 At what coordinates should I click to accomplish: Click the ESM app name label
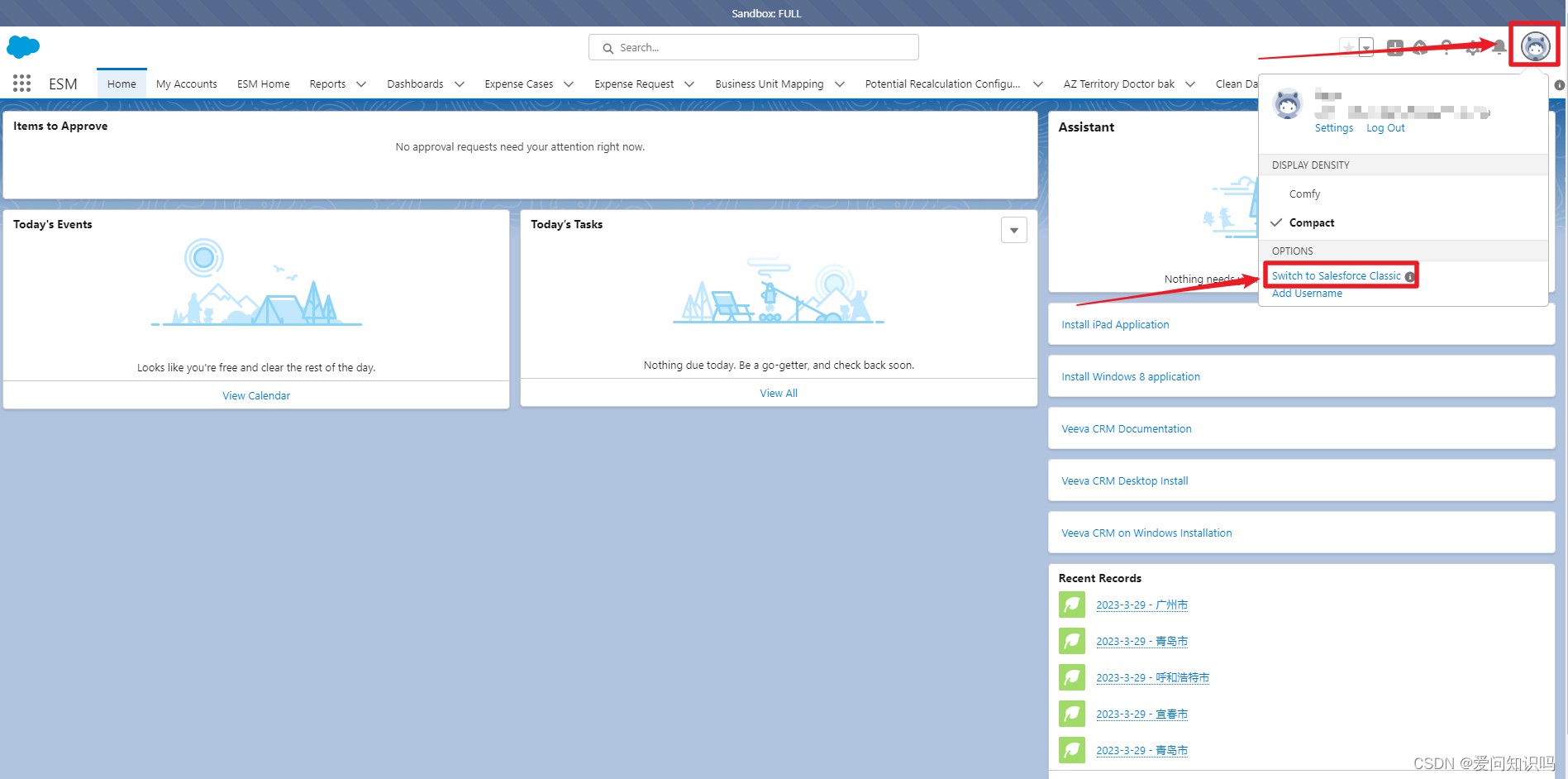click(x=63, y=84)
